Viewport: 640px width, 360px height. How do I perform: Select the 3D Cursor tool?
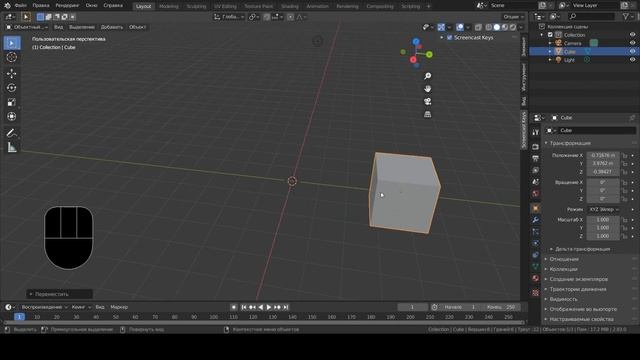12,57
